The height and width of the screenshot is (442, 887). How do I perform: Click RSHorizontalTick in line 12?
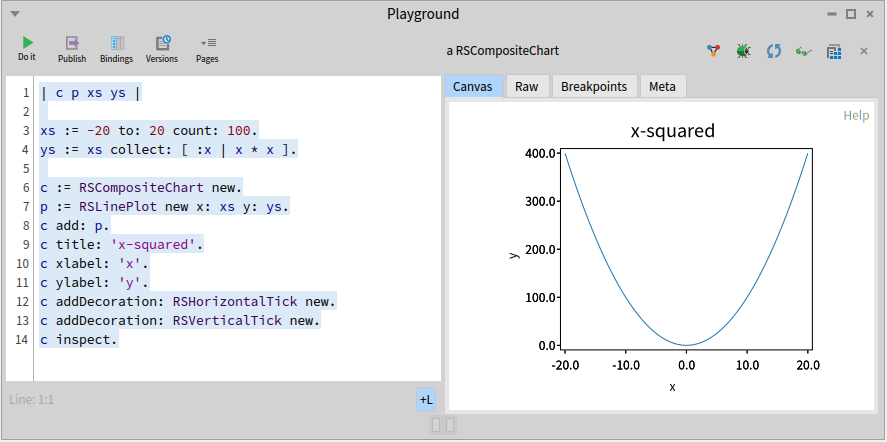click(235, 302)
